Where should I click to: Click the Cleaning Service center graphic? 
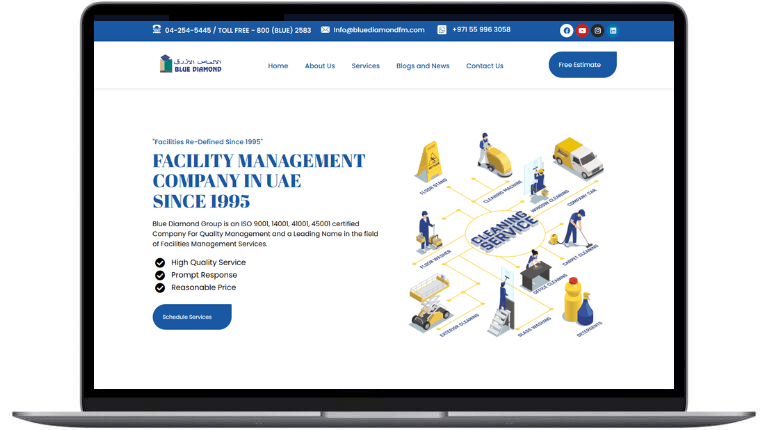pos(504,232)
